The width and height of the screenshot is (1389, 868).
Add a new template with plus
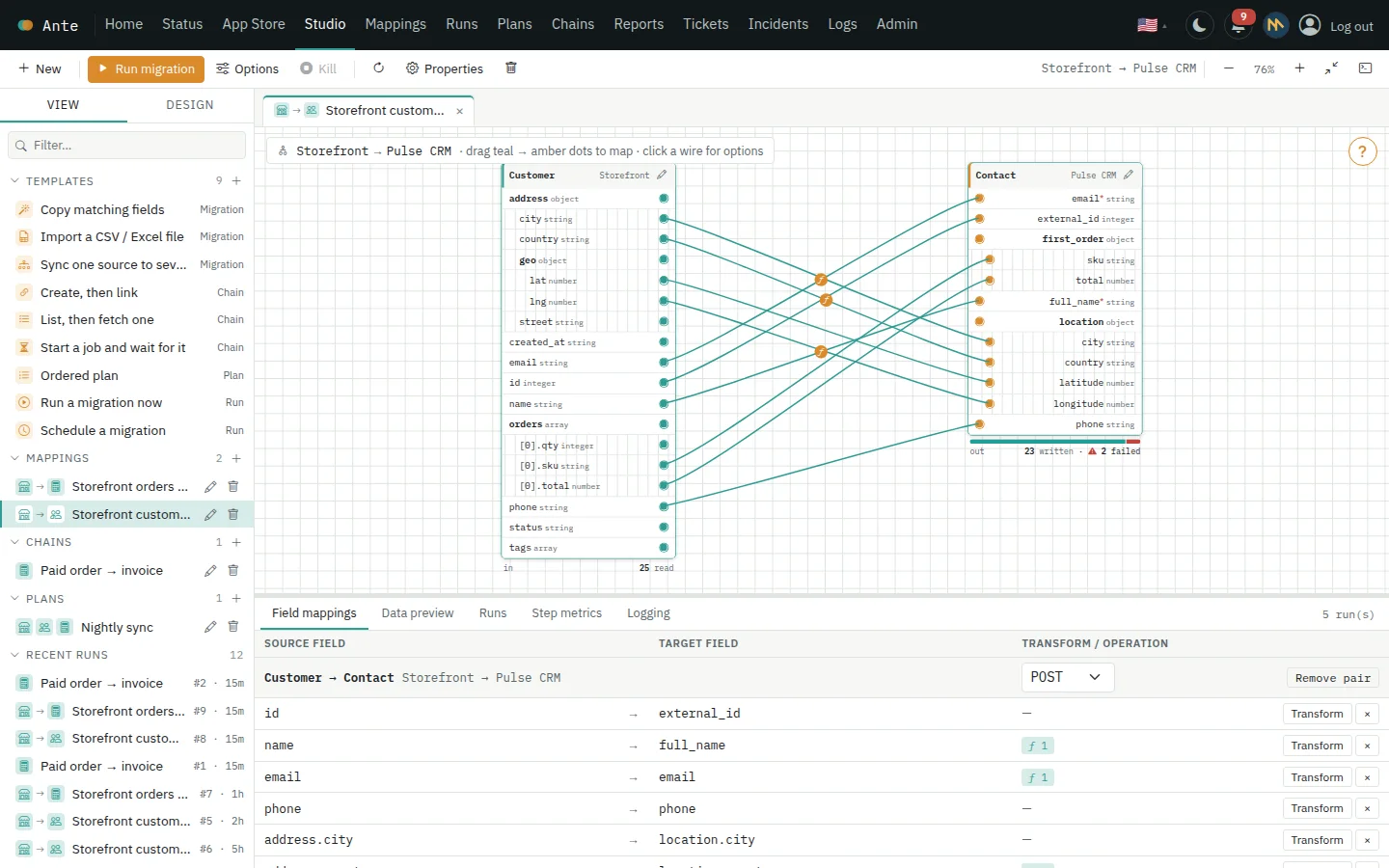click(x=236, y=181)
